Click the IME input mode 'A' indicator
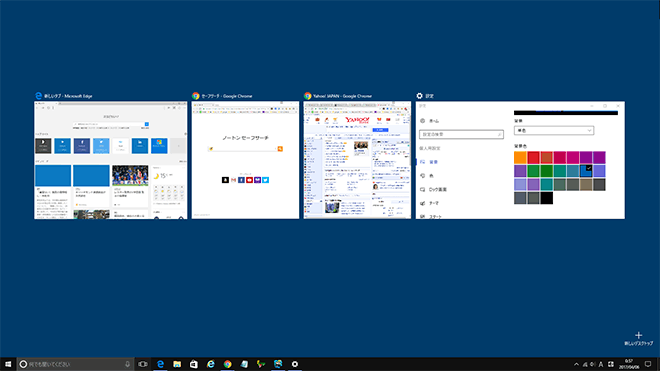 pos(601,364)
